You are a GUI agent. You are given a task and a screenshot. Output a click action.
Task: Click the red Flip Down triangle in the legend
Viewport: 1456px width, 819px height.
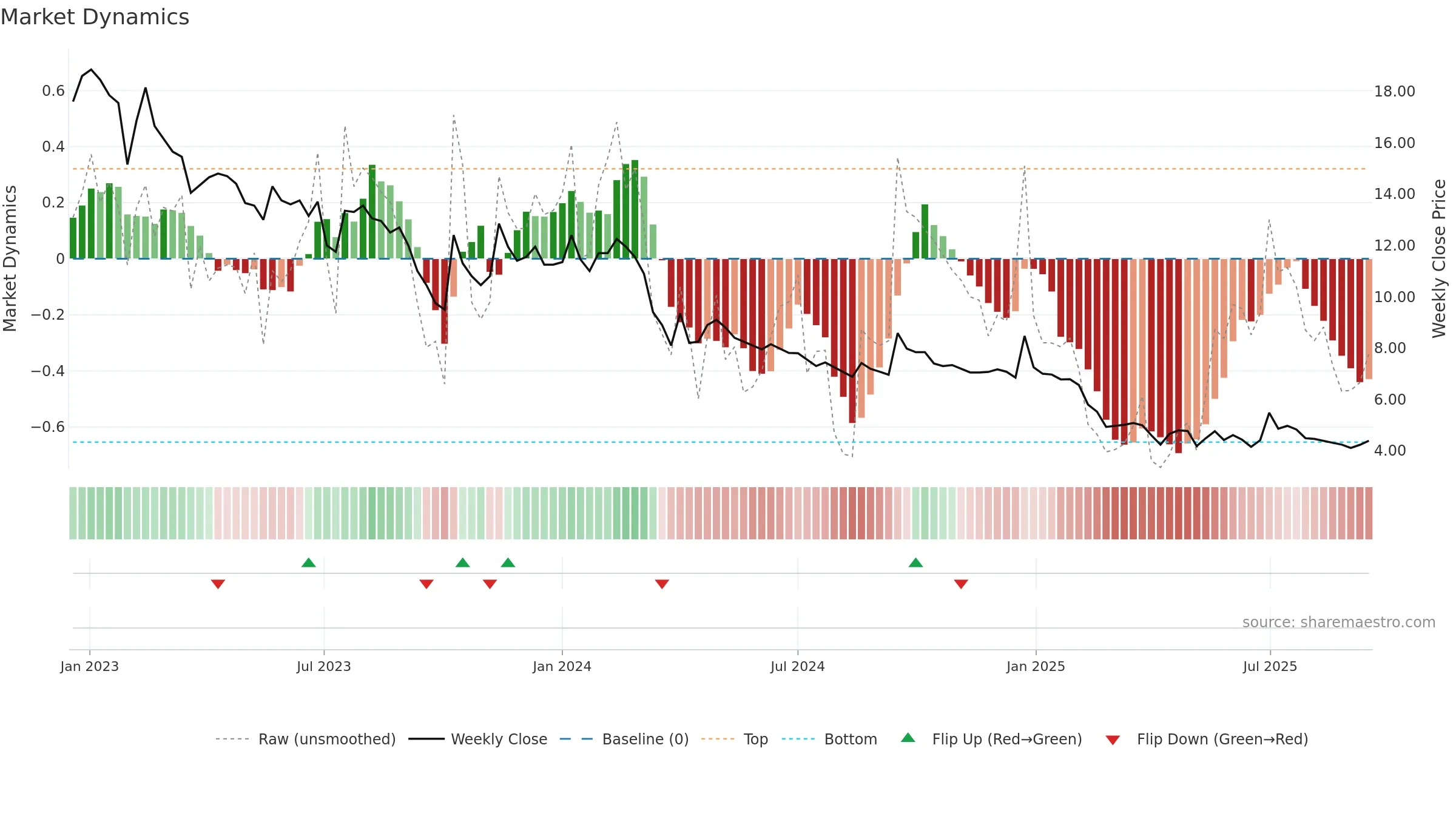point(1113,740)
